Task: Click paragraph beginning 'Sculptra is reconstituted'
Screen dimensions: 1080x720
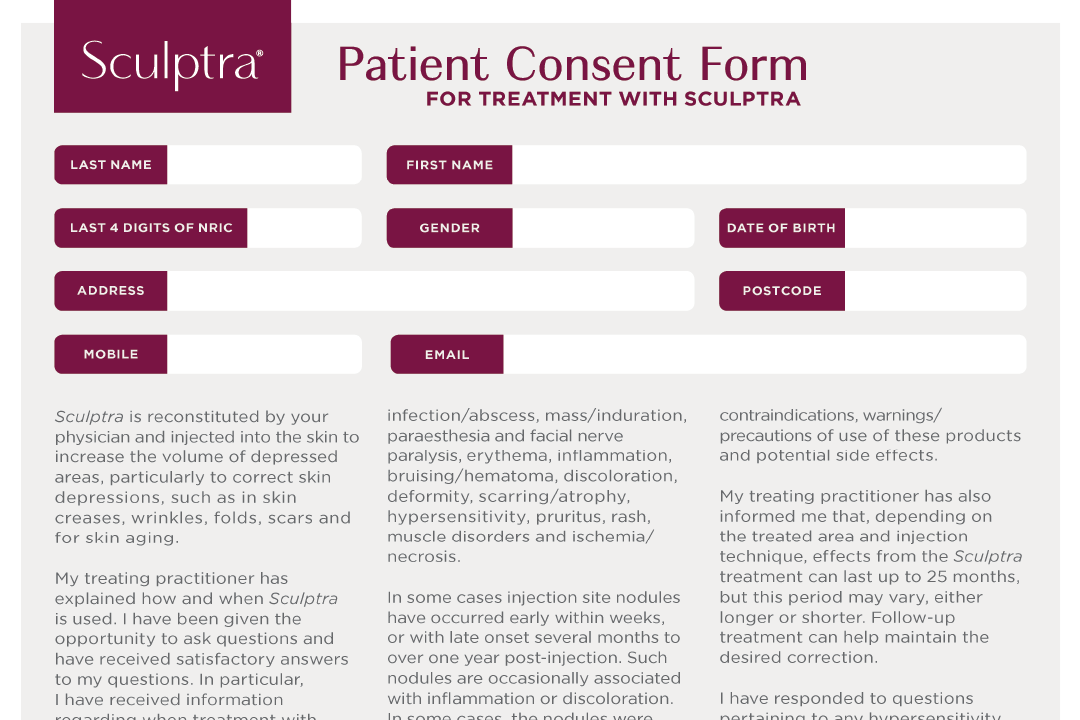Action: pos(205,477)
